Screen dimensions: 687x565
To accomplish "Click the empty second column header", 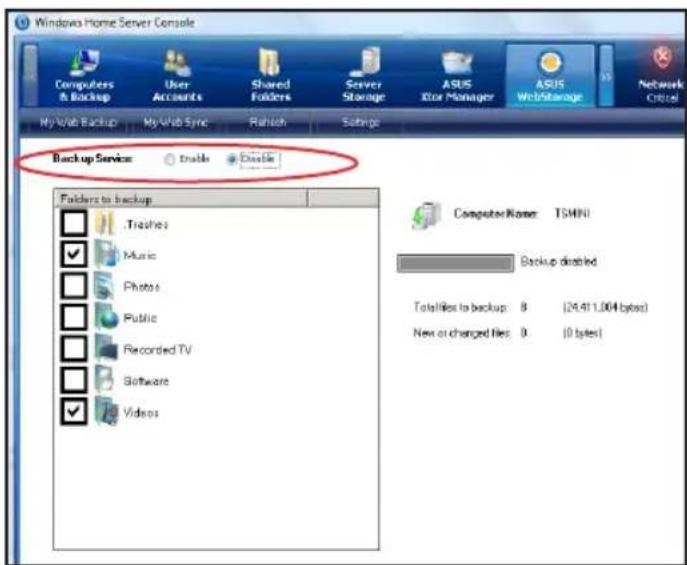I will (343, 199).
